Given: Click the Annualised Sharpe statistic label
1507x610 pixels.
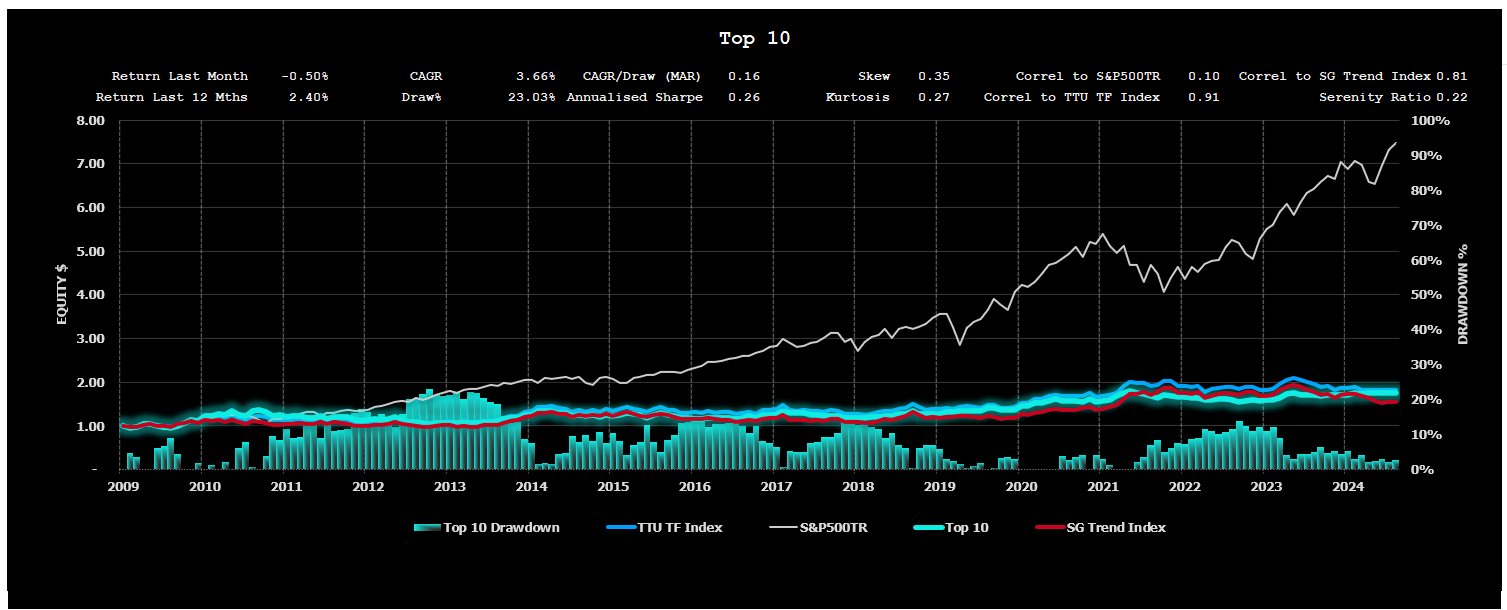Looking at the screenshot, I should [x=634, y=97].
